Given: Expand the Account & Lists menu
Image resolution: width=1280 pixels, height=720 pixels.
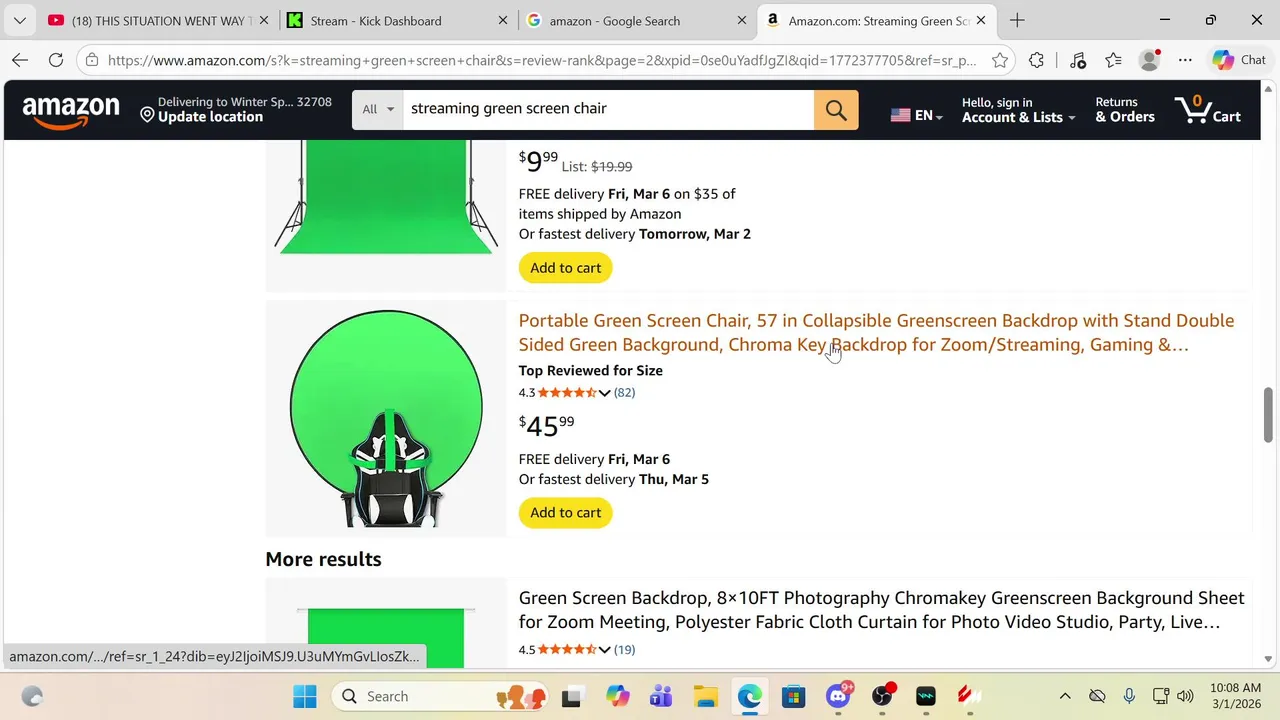Looking at the screenshot, I should [x=1018, y=110].
